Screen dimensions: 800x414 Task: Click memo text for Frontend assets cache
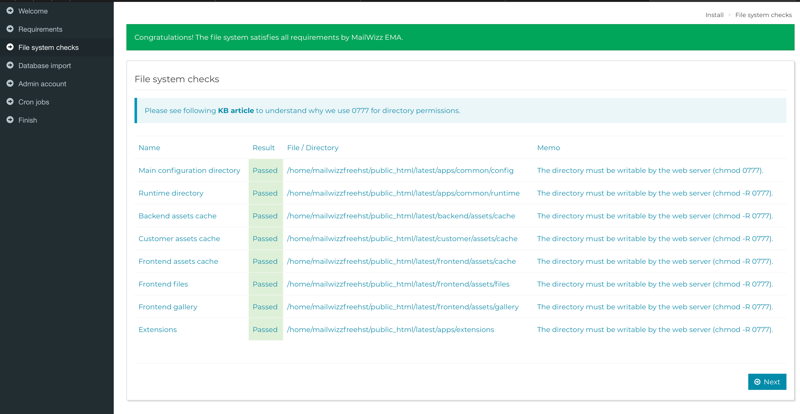click(655, 261)
